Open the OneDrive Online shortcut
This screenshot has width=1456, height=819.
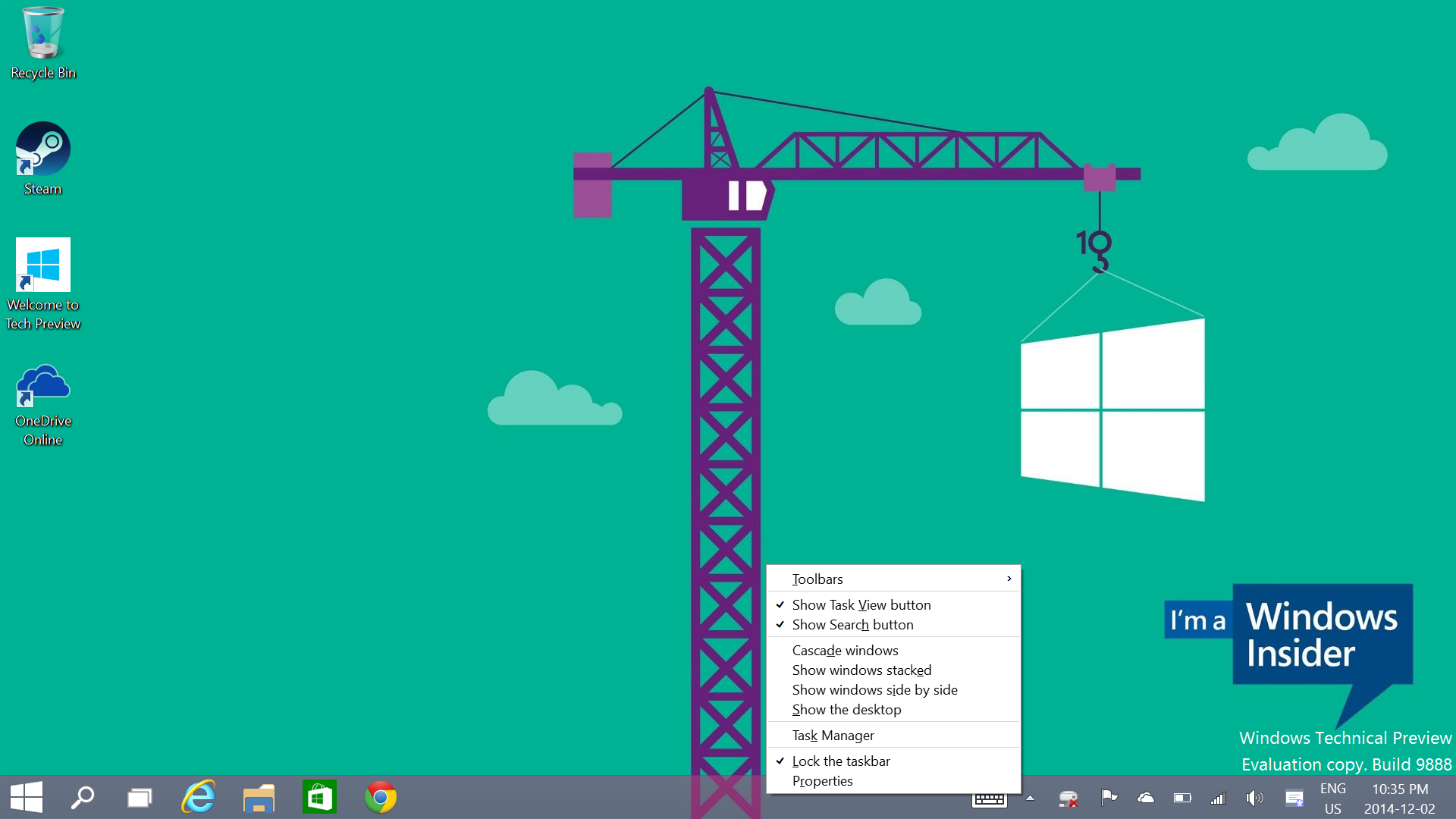[x=43, y=387]
